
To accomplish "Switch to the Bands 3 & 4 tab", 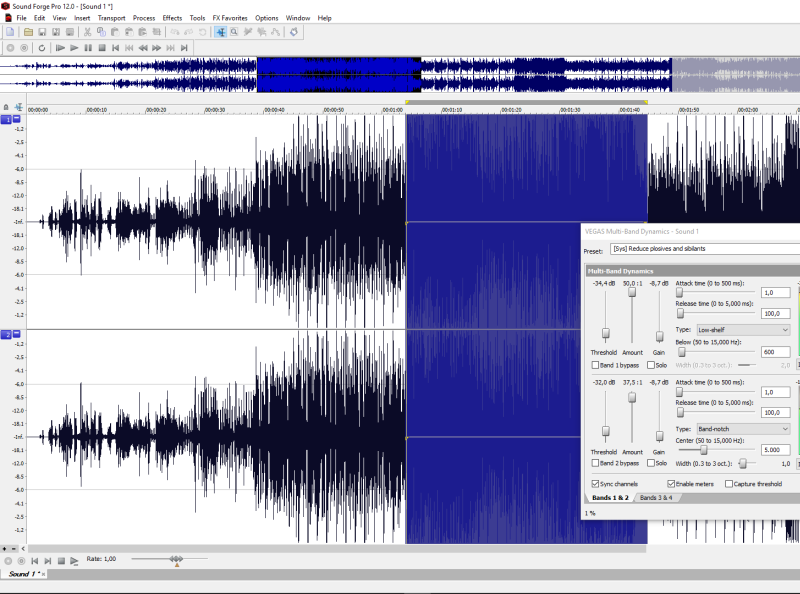I will click(x=656, y=497).
